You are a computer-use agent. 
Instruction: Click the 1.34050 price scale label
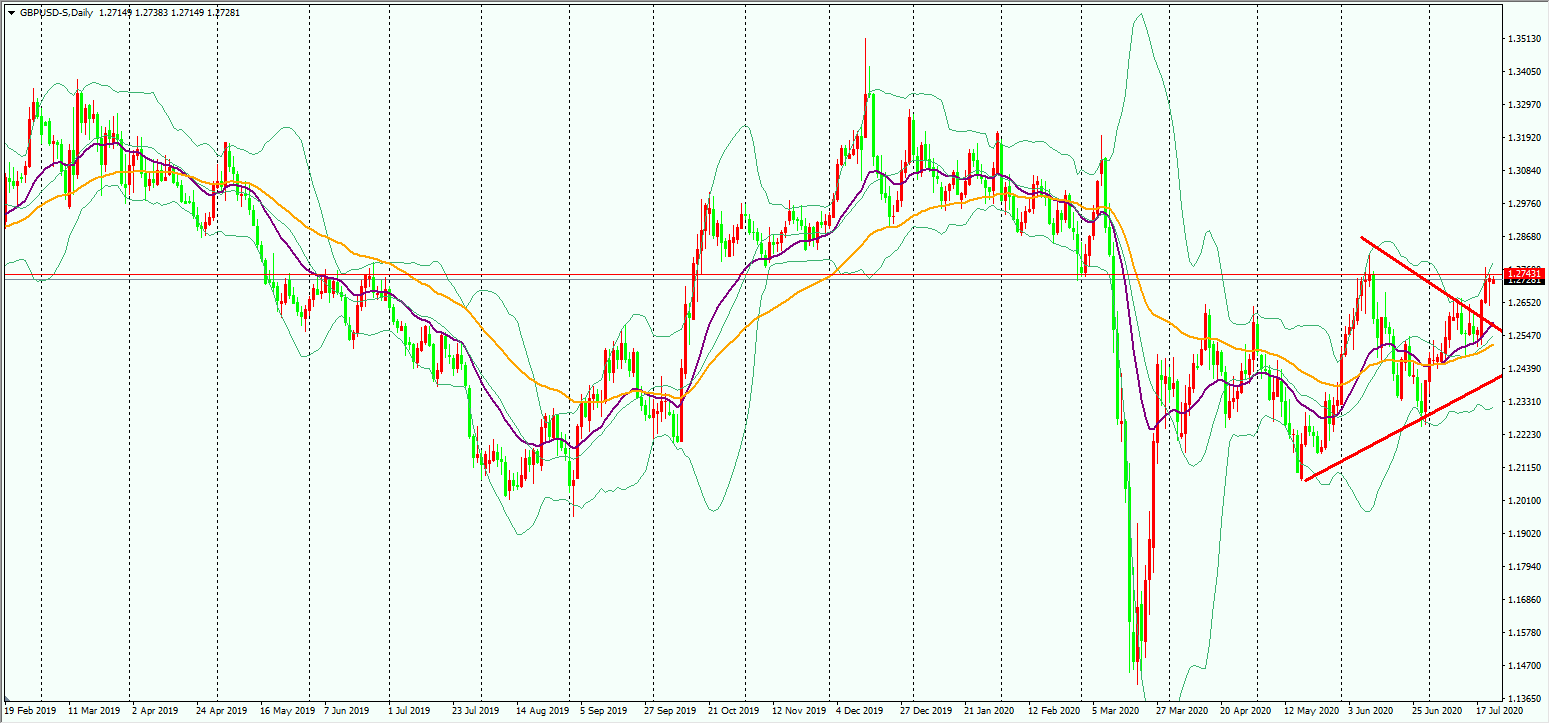tap(1523, 72)
